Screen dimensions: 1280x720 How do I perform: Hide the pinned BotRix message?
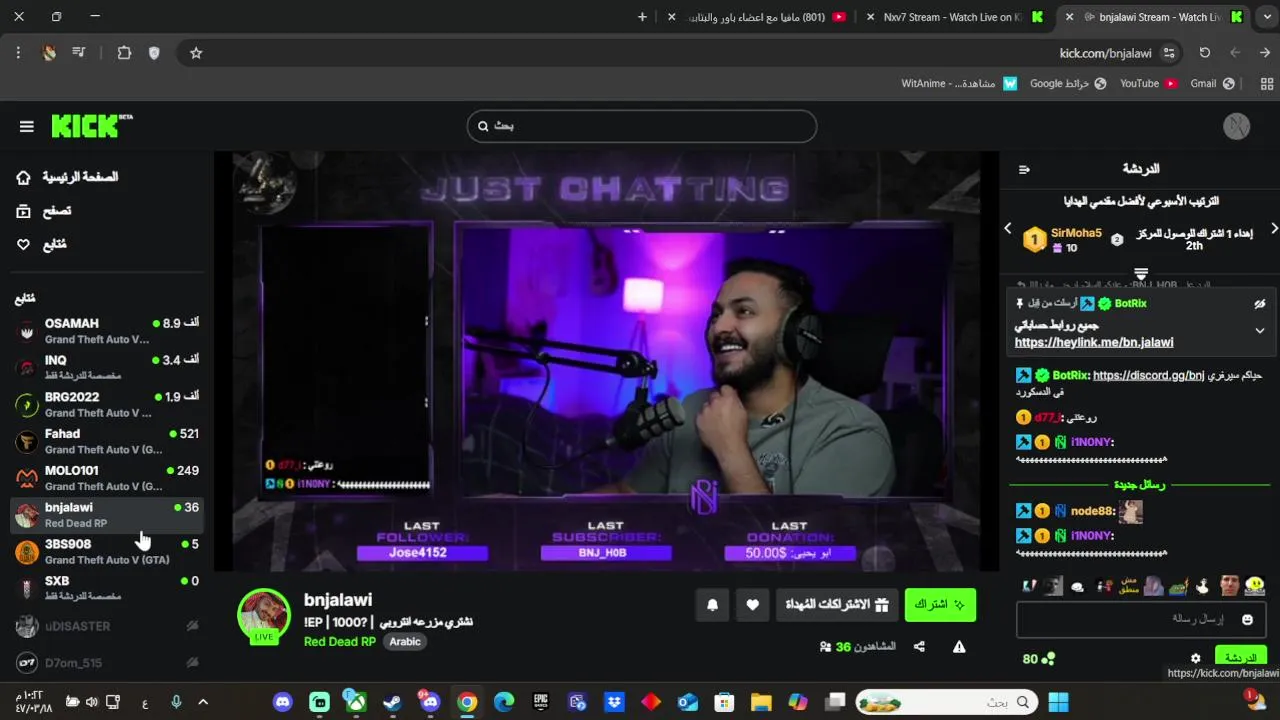coord(1260,303)
